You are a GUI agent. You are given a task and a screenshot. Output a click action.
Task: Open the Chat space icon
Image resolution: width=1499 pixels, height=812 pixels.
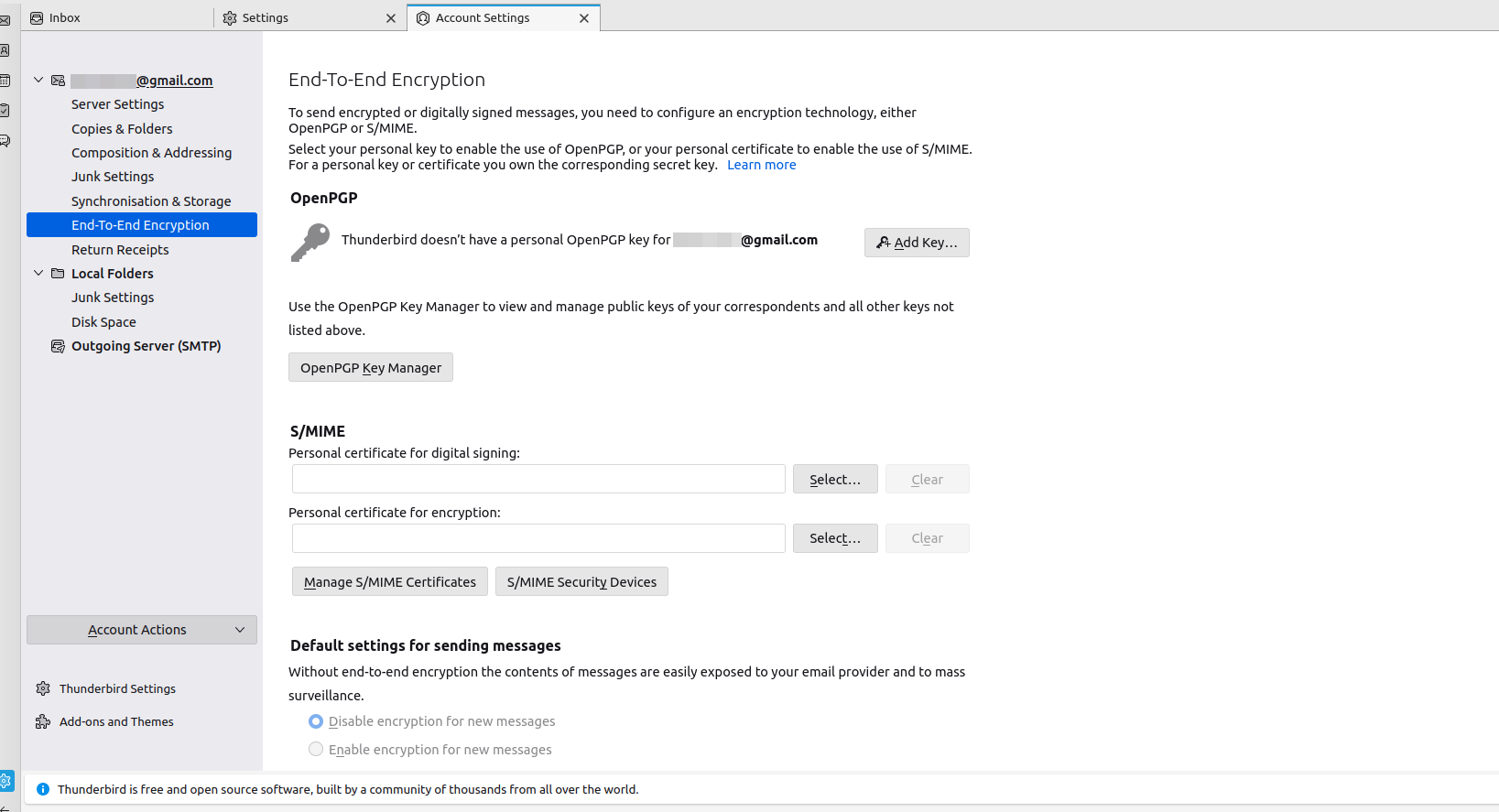(5, 141)
